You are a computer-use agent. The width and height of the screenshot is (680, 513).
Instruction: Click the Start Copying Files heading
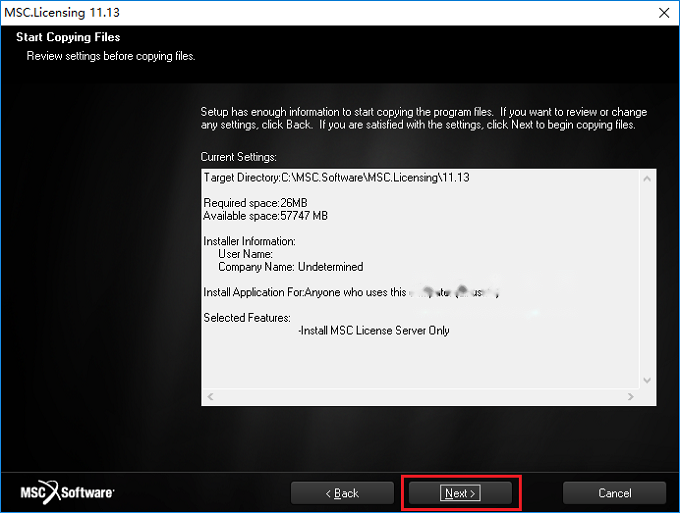coord(68,37)
